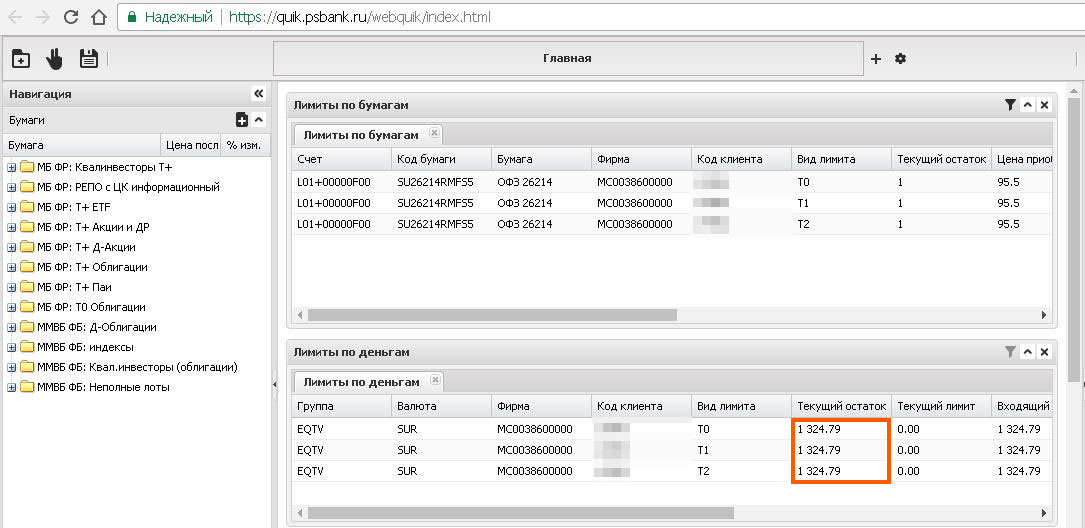
Task: Click the add folder icon in toolbar
Action: 20,59
